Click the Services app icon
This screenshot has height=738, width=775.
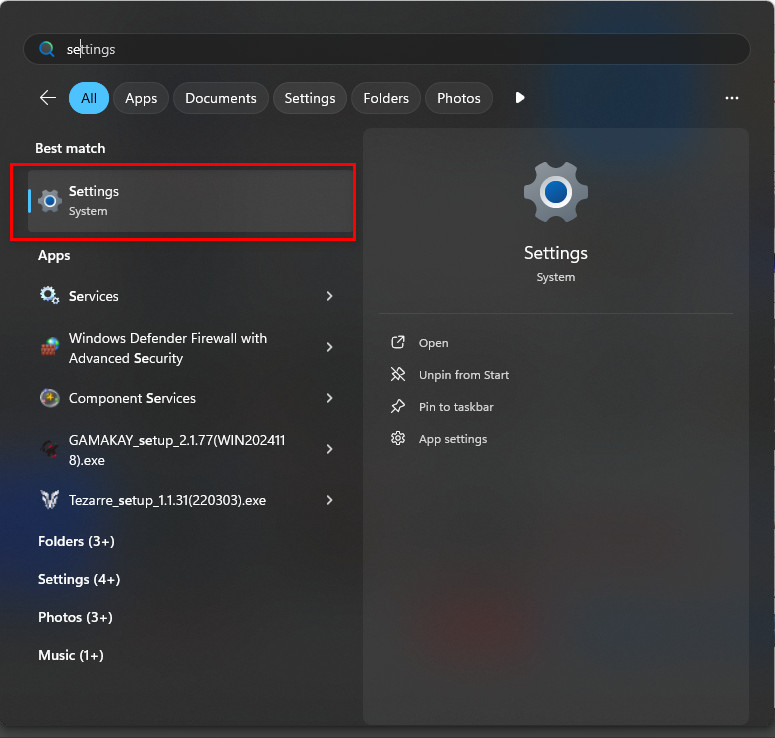click(x=49, y=296)
